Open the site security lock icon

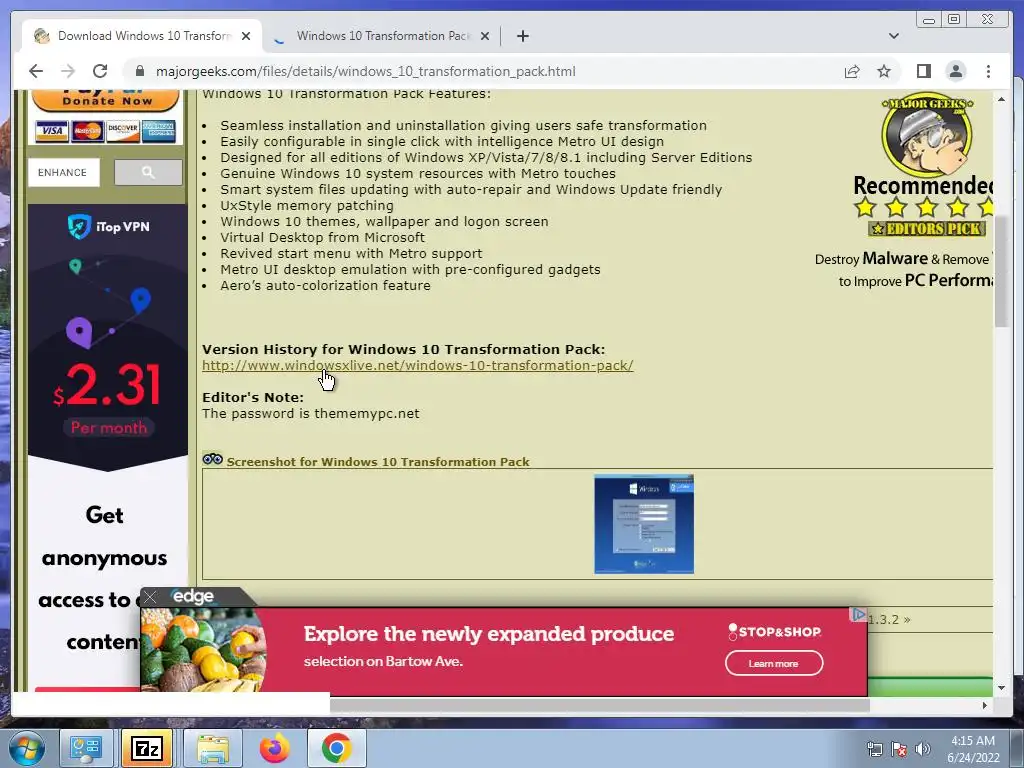click(x=138, y=71)
